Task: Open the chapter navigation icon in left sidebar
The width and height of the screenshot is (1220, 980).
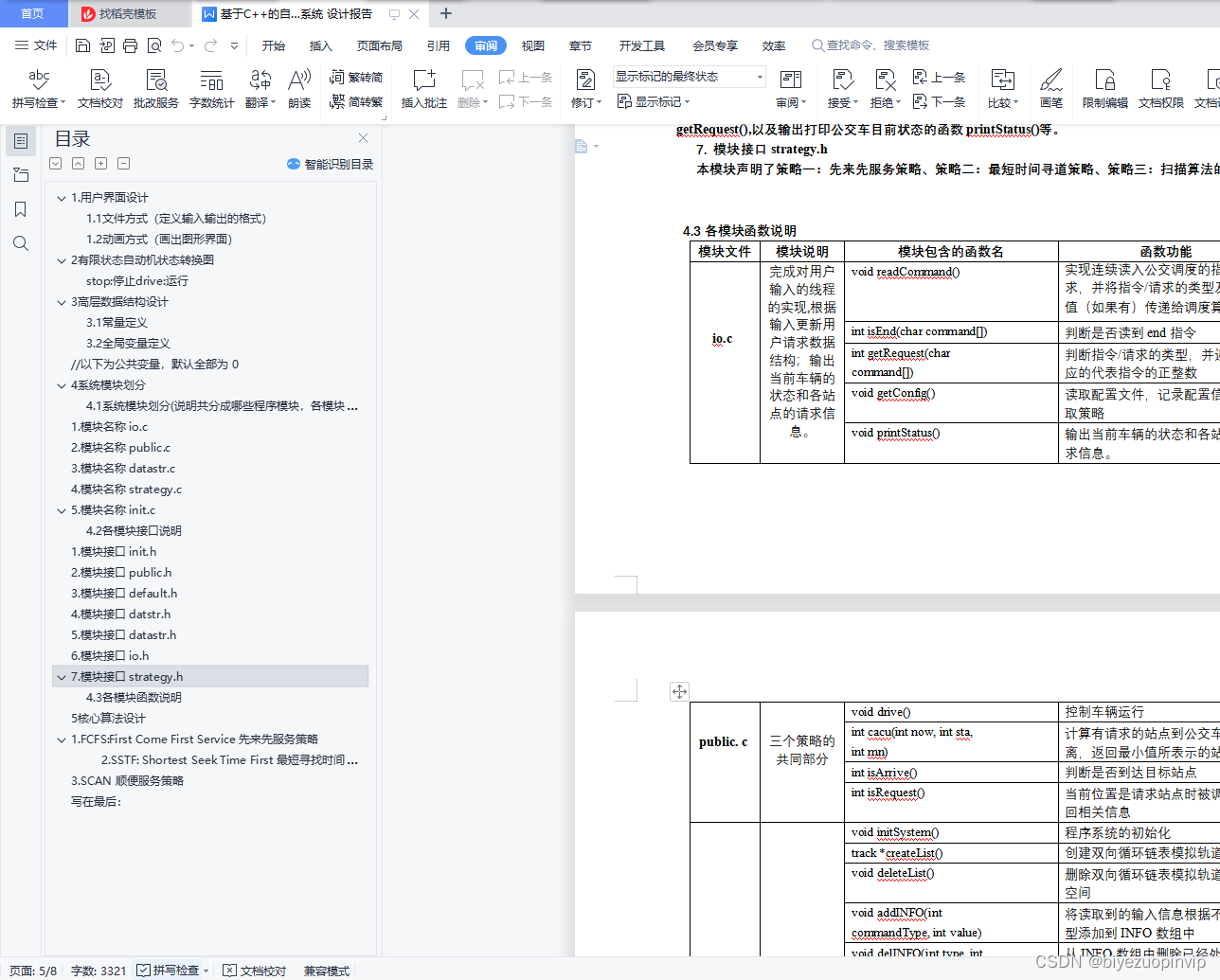Action: [x=21, y=175]
